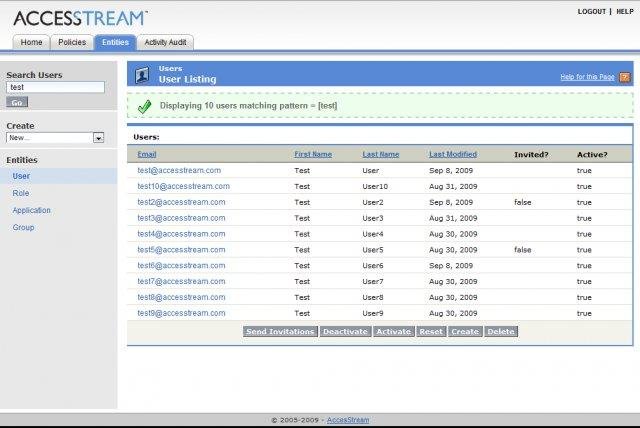Screen dimensions: 640x428
Task: Click true Active value for User7 row
Action: (x=584, y=282)
